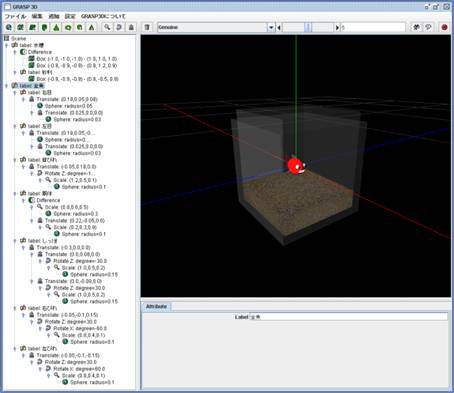Open the Genuine render mode dropdown

coord(271,27)
